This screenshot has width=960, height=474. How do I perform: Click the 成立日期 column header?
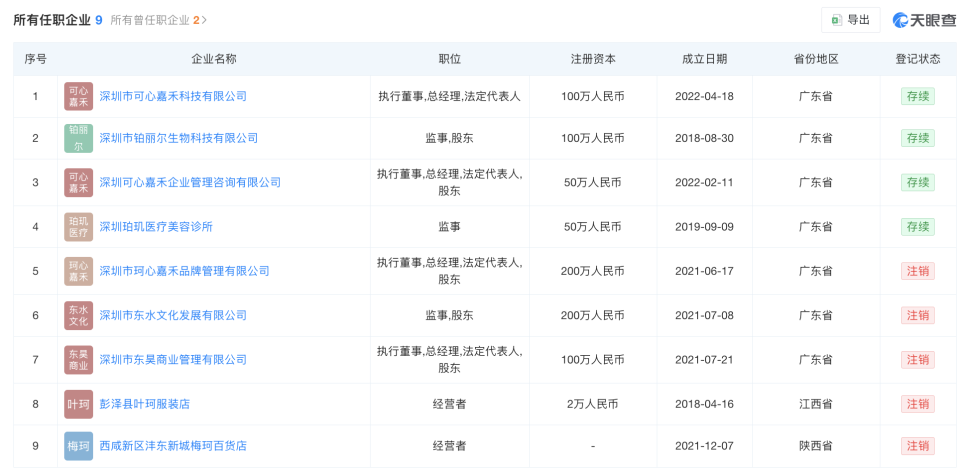point(704,59)
